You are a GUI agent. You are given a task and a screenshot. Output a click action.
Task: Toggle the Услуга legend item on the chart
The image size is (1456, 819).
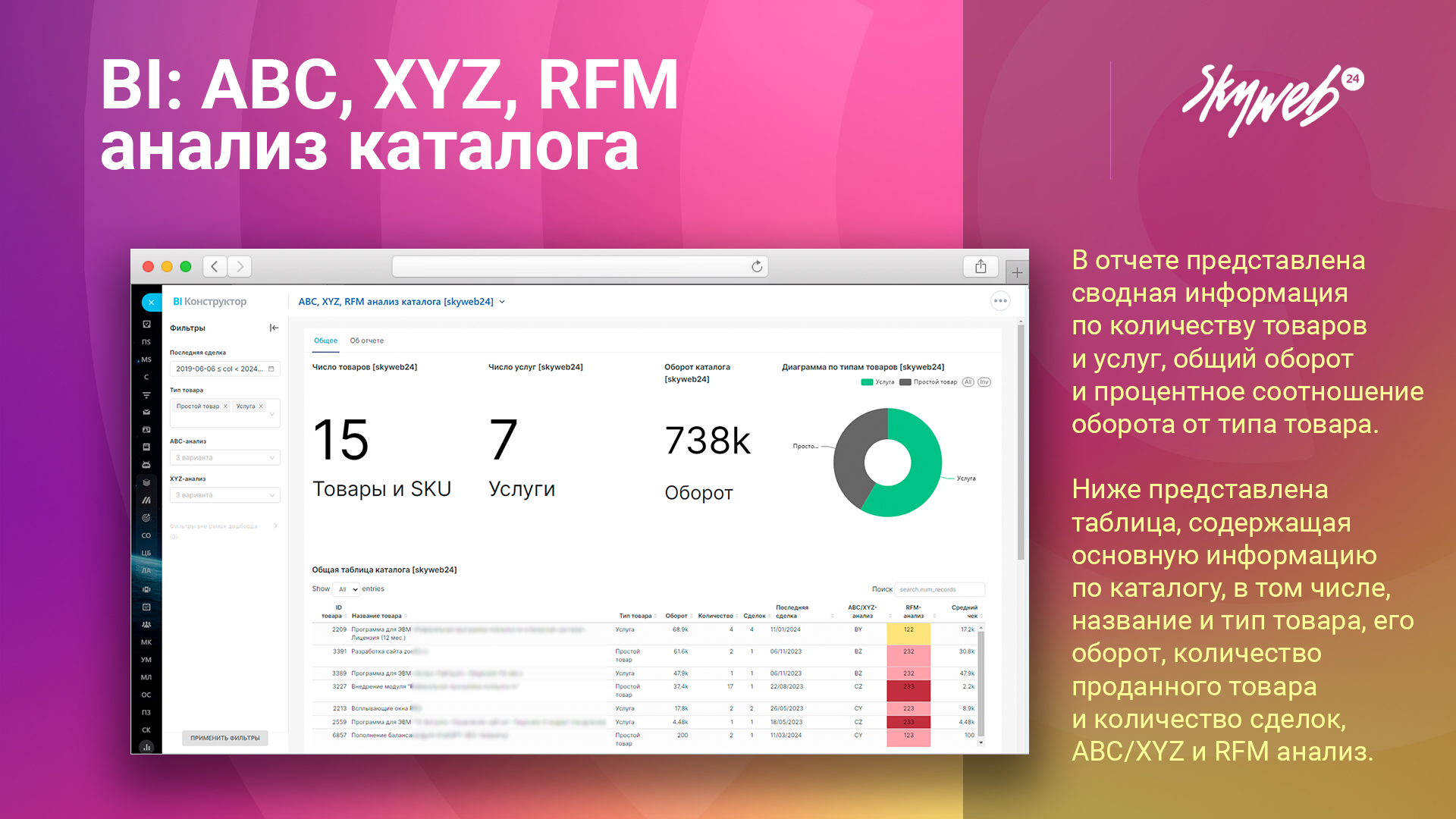pyautogui.click(x=878, y=382)
